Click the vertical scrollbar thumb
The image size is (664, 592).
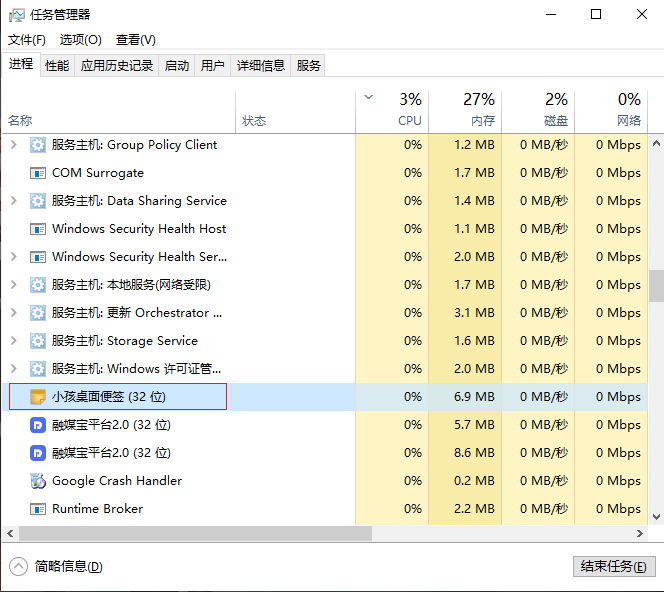click(x=656, y=285)
